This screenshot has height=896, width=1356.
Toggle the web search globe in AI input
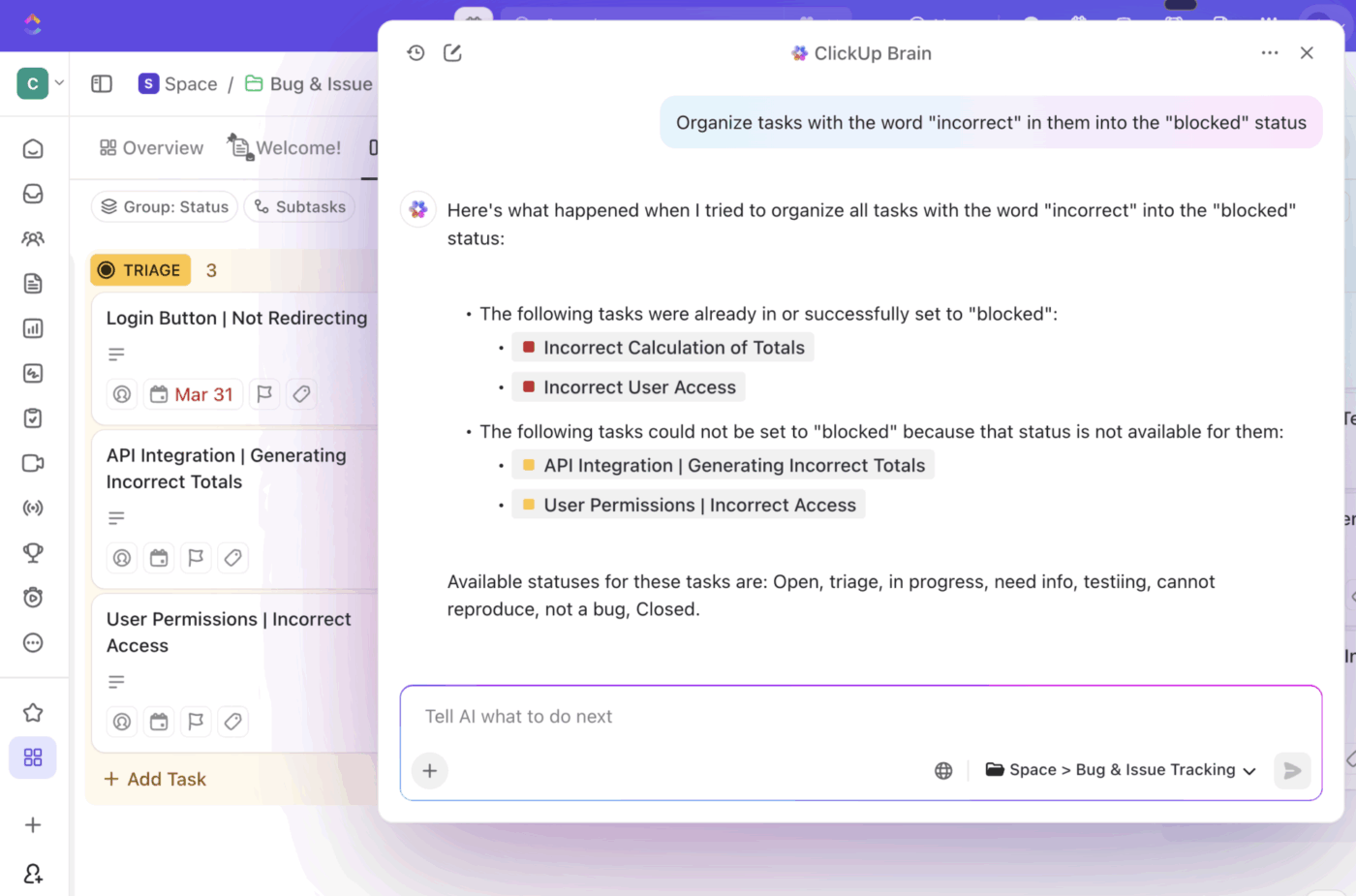click(942, 769)
